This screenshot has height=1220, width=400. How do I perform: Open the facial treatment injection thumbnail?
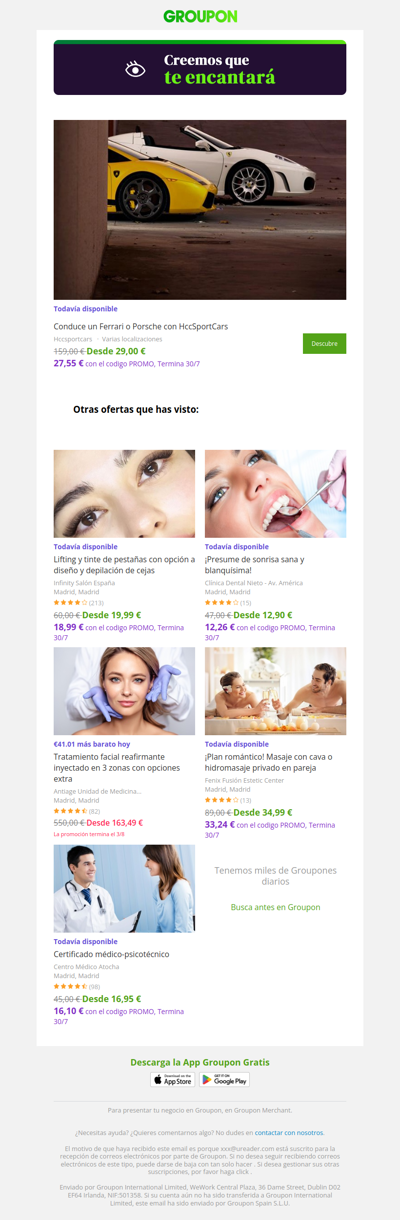pos(124,691)
